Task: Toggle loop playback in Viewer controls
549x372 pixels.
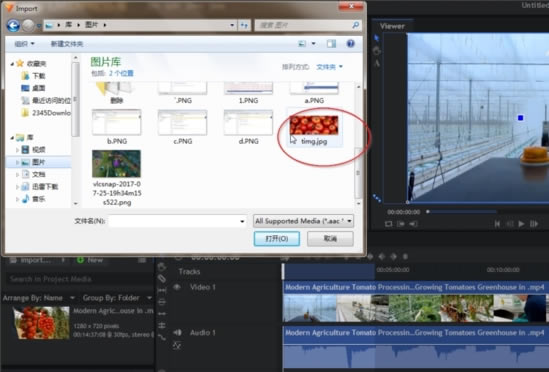Action: 388,224
